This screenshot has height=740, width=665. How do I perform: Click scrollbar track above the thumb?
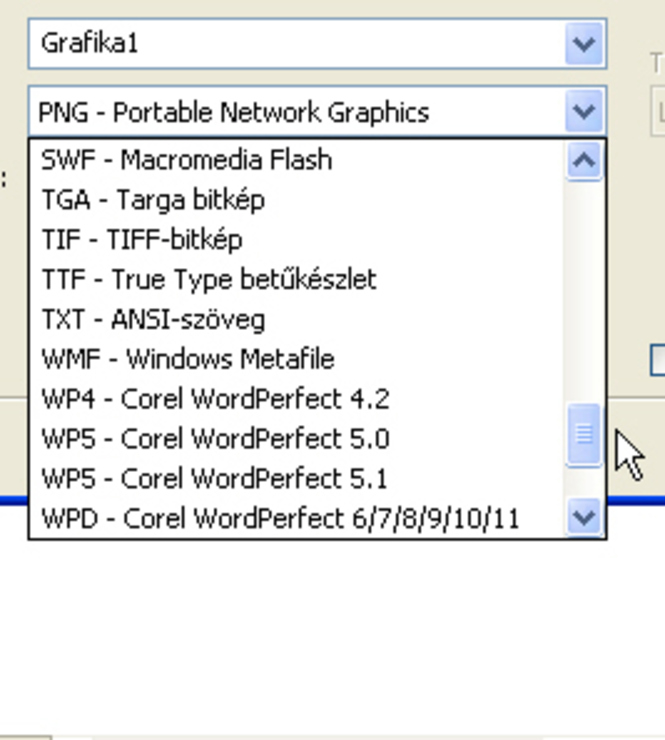click(584, 292)
